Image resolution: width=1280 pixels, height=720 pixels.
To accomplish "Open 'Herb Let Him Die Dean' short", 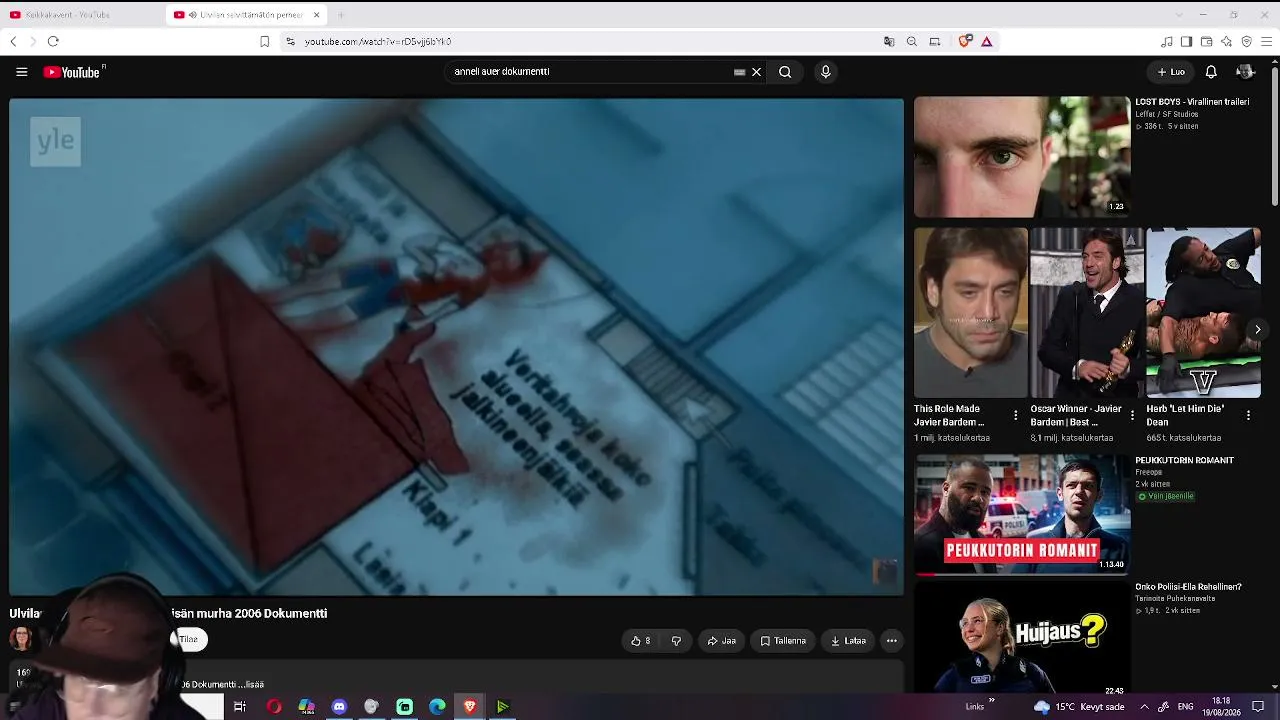I will pyautogui.click(x=1203, y=312).
